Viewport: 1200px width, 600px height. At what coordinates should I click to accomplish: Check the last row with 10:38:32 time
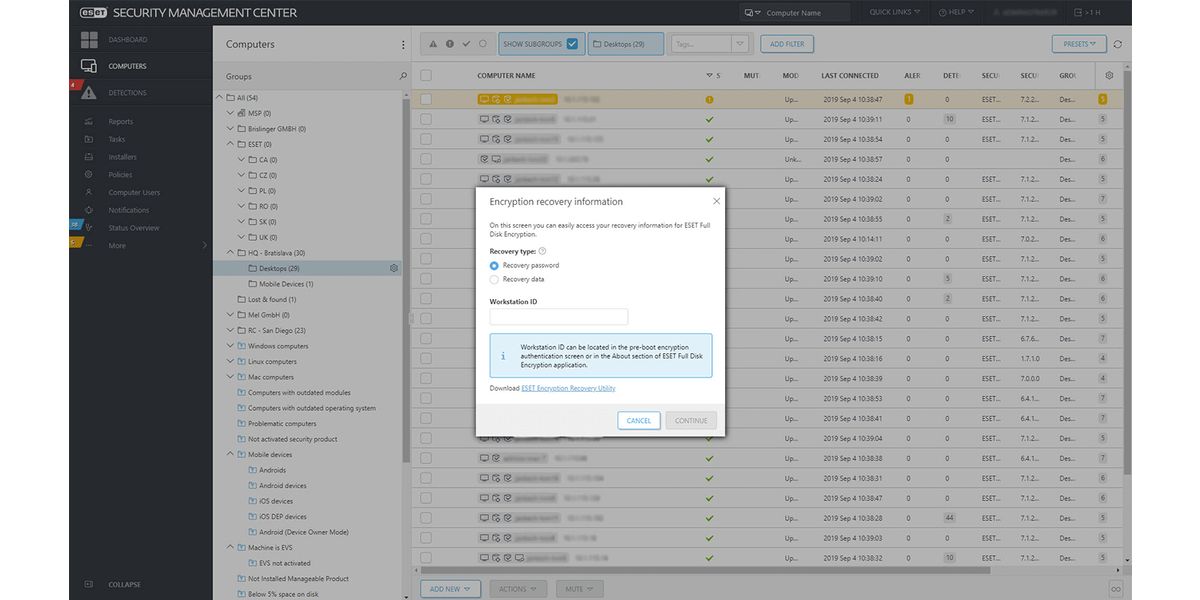pyautogui.click(x=426, y=558)
